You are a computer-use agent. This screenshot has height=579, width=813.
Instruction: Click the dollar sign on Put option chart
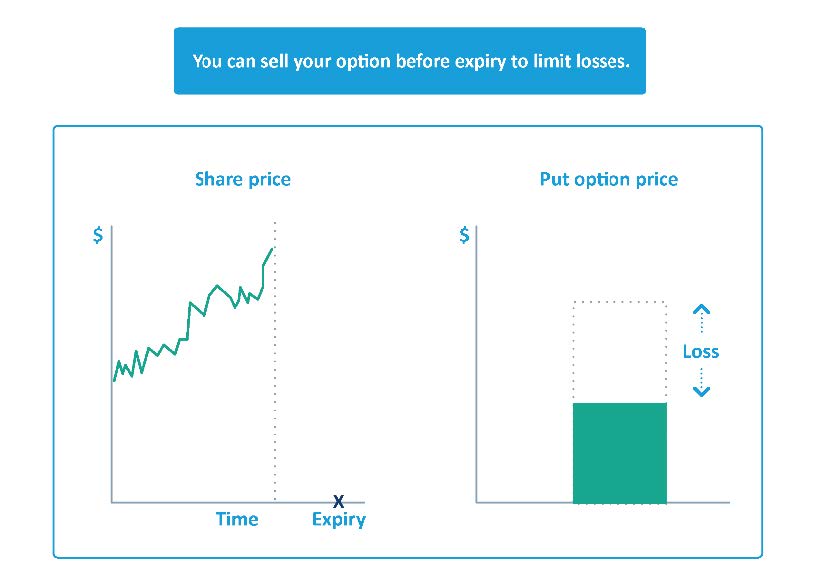coord(464,236)
